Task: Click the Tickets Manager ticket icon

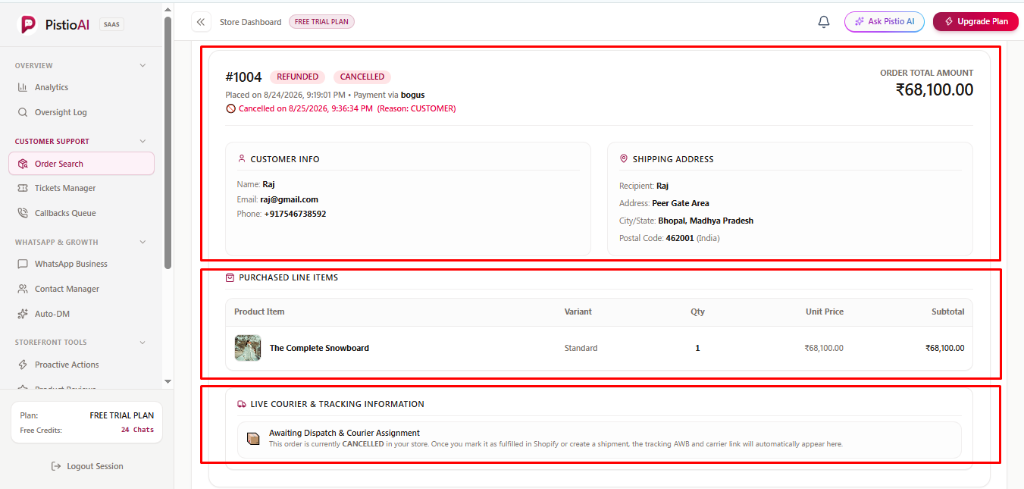Action: tap(22, 188)
